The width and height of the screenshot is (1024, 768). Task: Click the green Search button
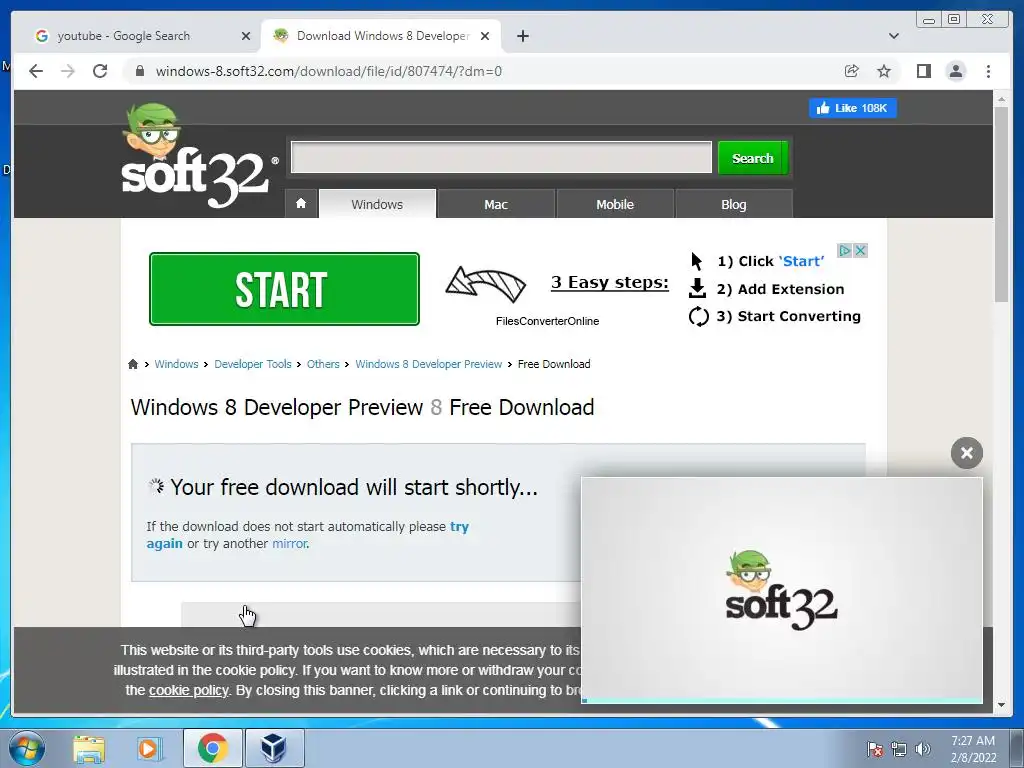[x=752, y=158]
